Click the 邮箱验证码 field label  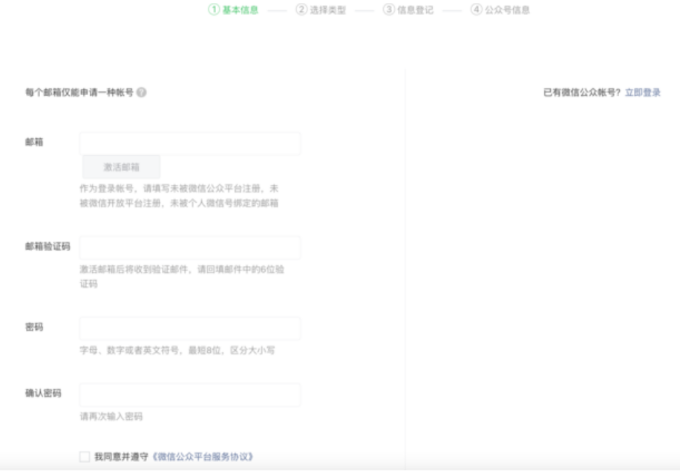(x=43, y=246)
